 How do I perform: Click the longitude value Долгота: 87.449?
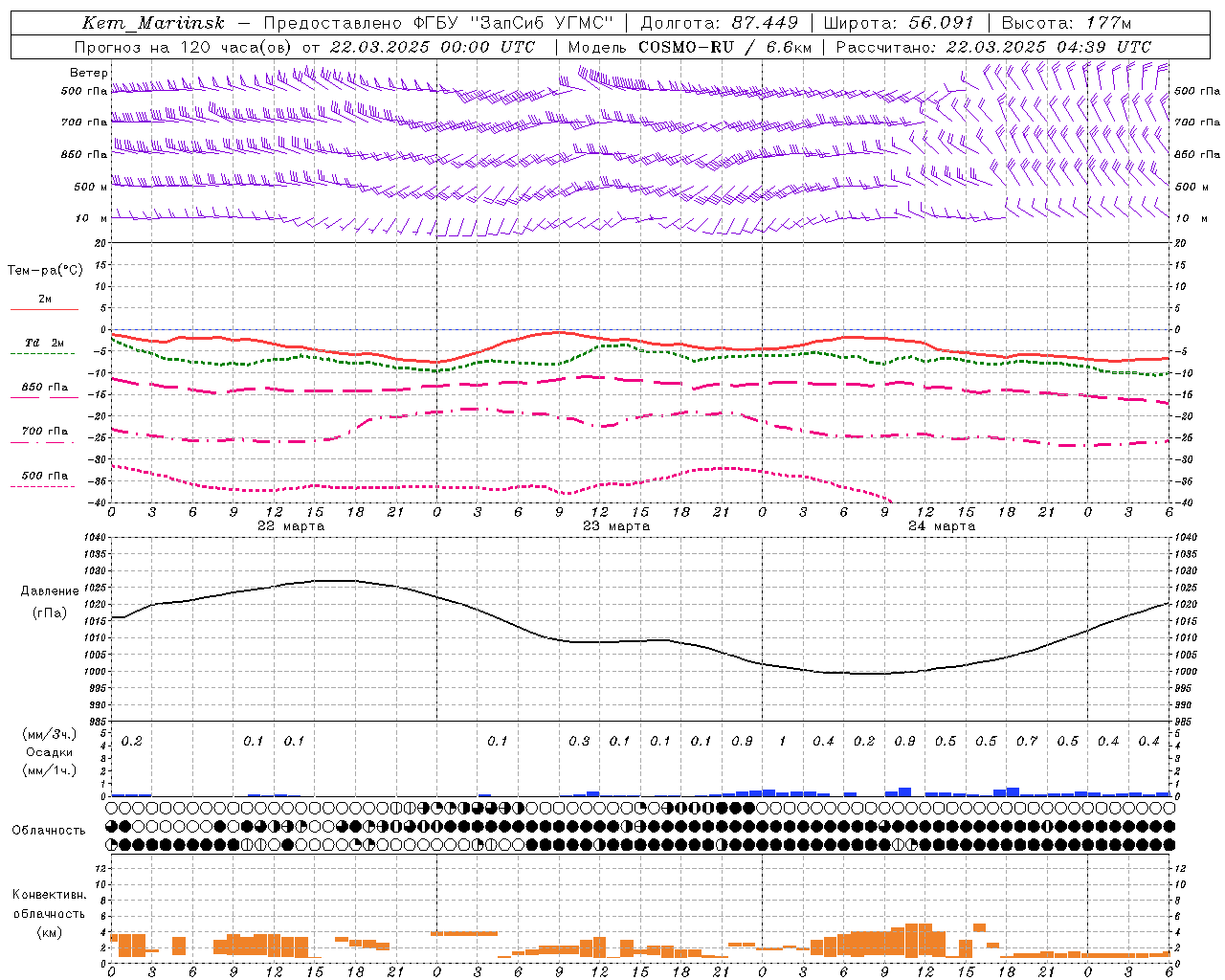tap(718, 23)
